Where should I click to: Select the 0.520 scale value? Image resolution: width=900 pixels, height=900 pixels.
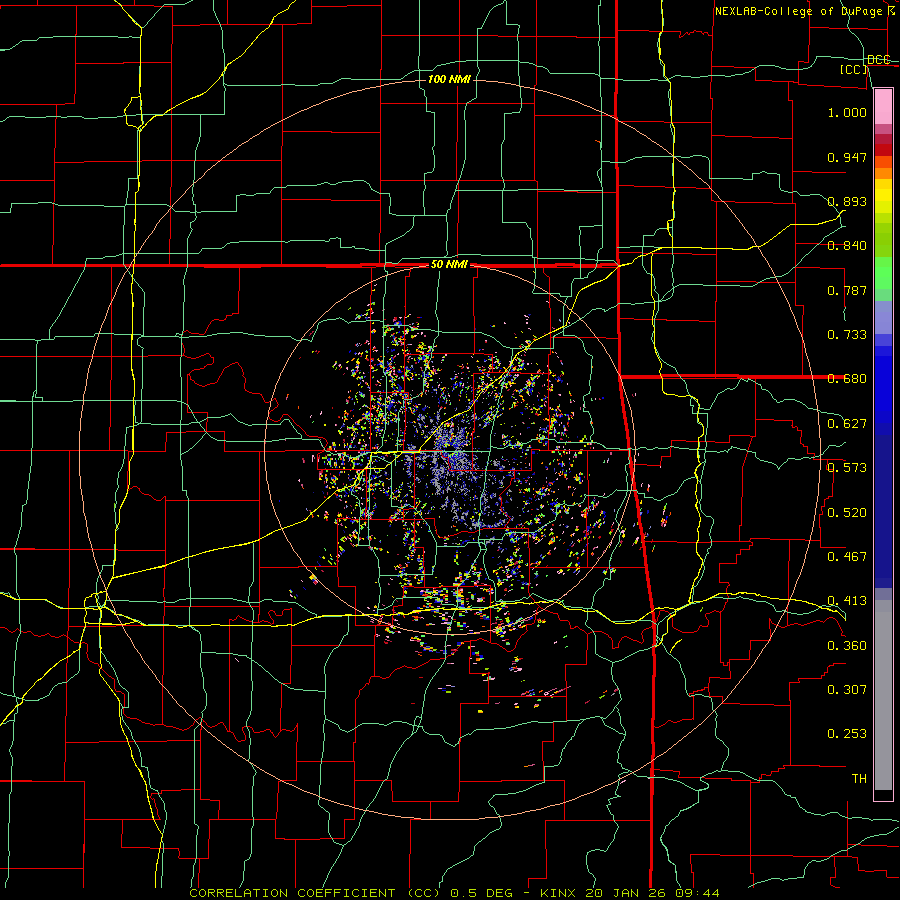click(847, 513)
